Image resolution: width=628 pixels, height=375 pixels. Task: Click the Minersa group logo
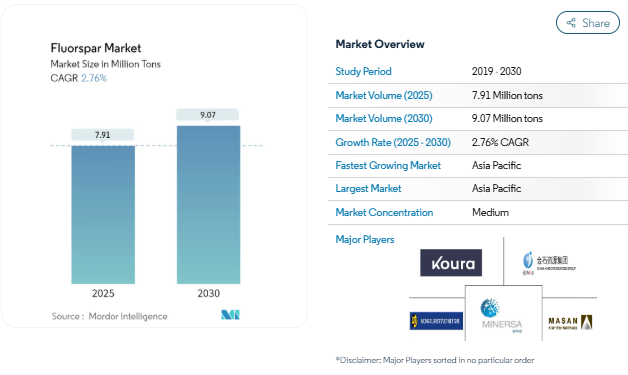pyautogui.click(x=502, y=315)
